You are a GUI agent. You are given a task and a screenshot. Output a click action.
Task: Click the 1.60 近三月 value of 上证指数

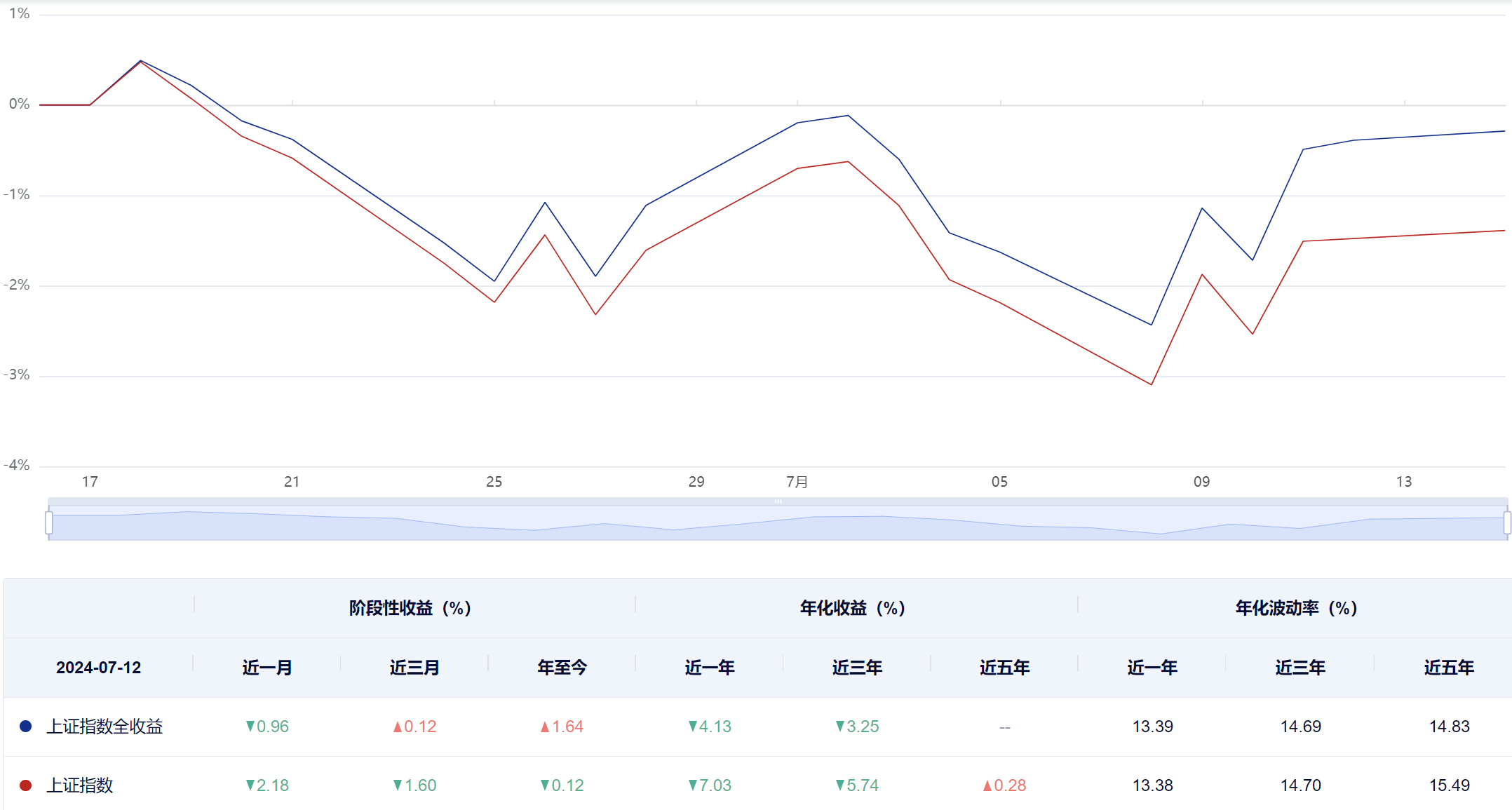pyautogui.click(x=414, y=785)
